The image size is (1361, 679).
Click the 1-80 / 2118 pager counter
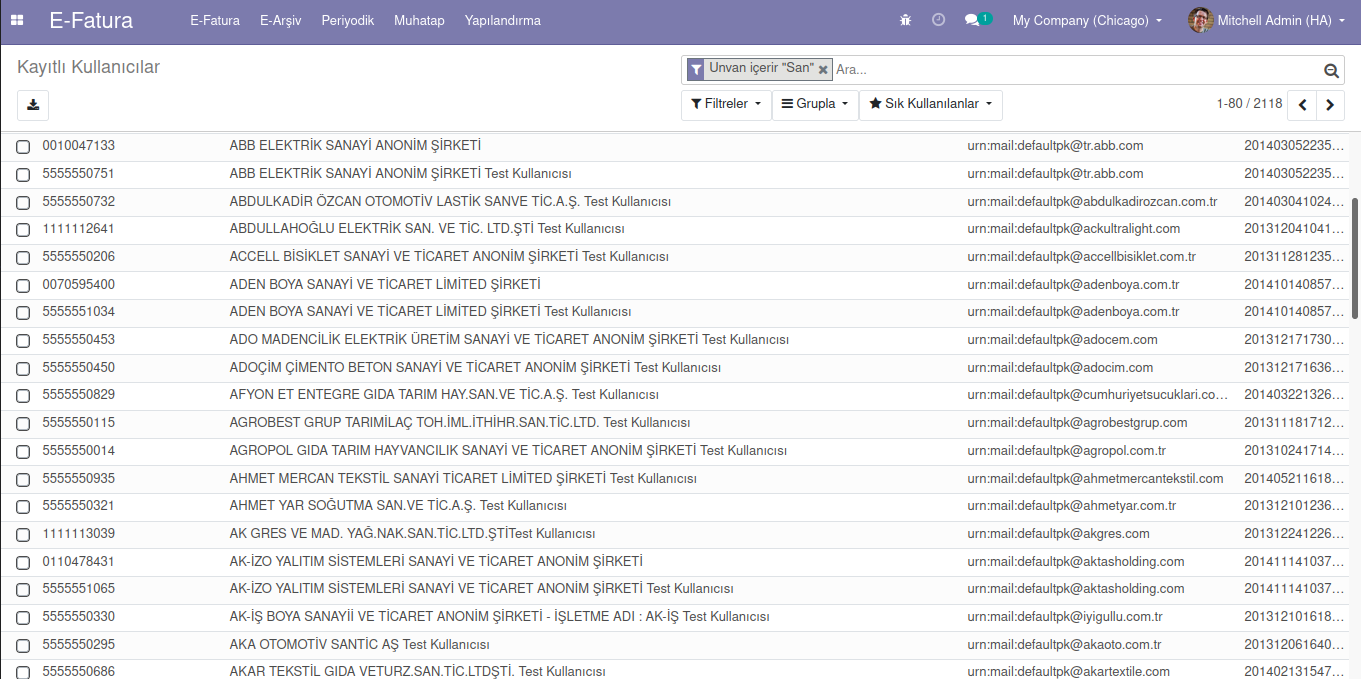pyautogui.click(x=1249, y=104)
